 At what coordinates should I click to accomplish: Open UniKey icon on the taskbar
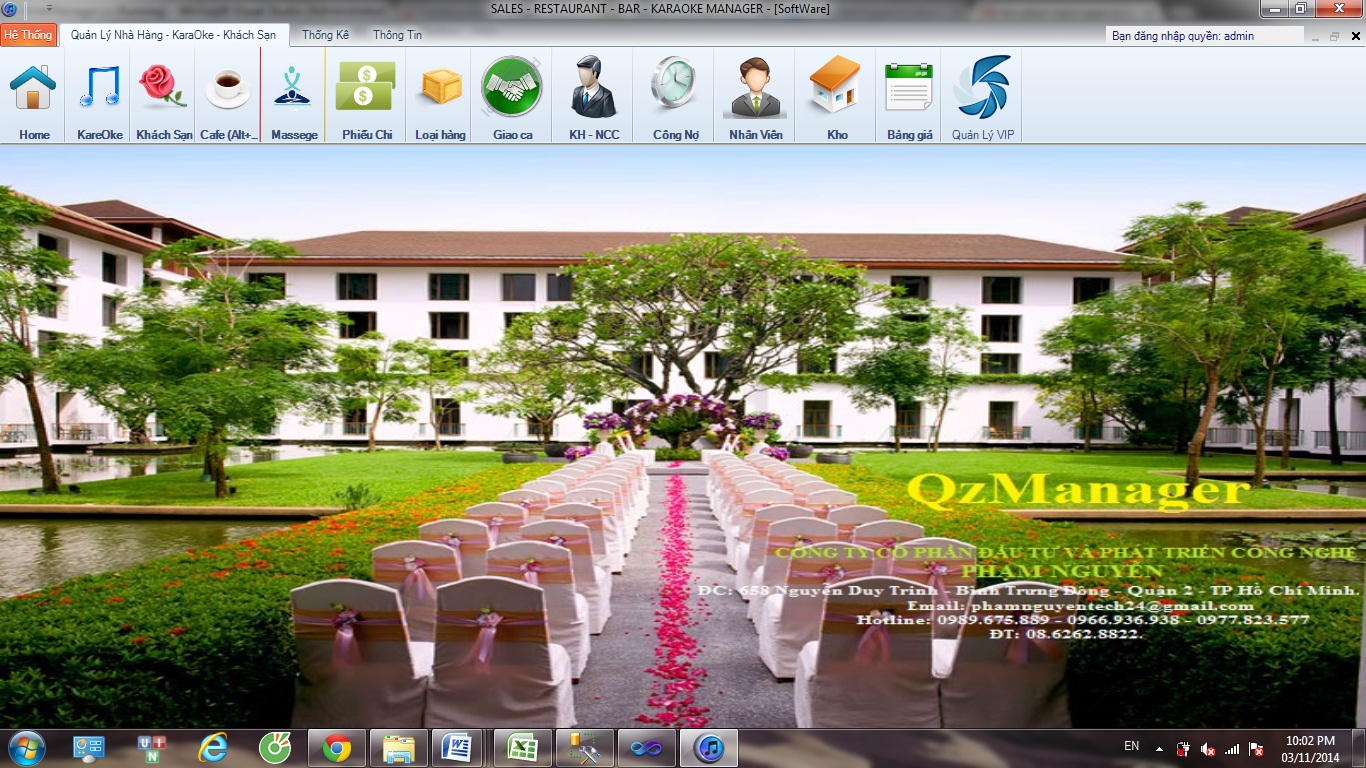point(151,748)
